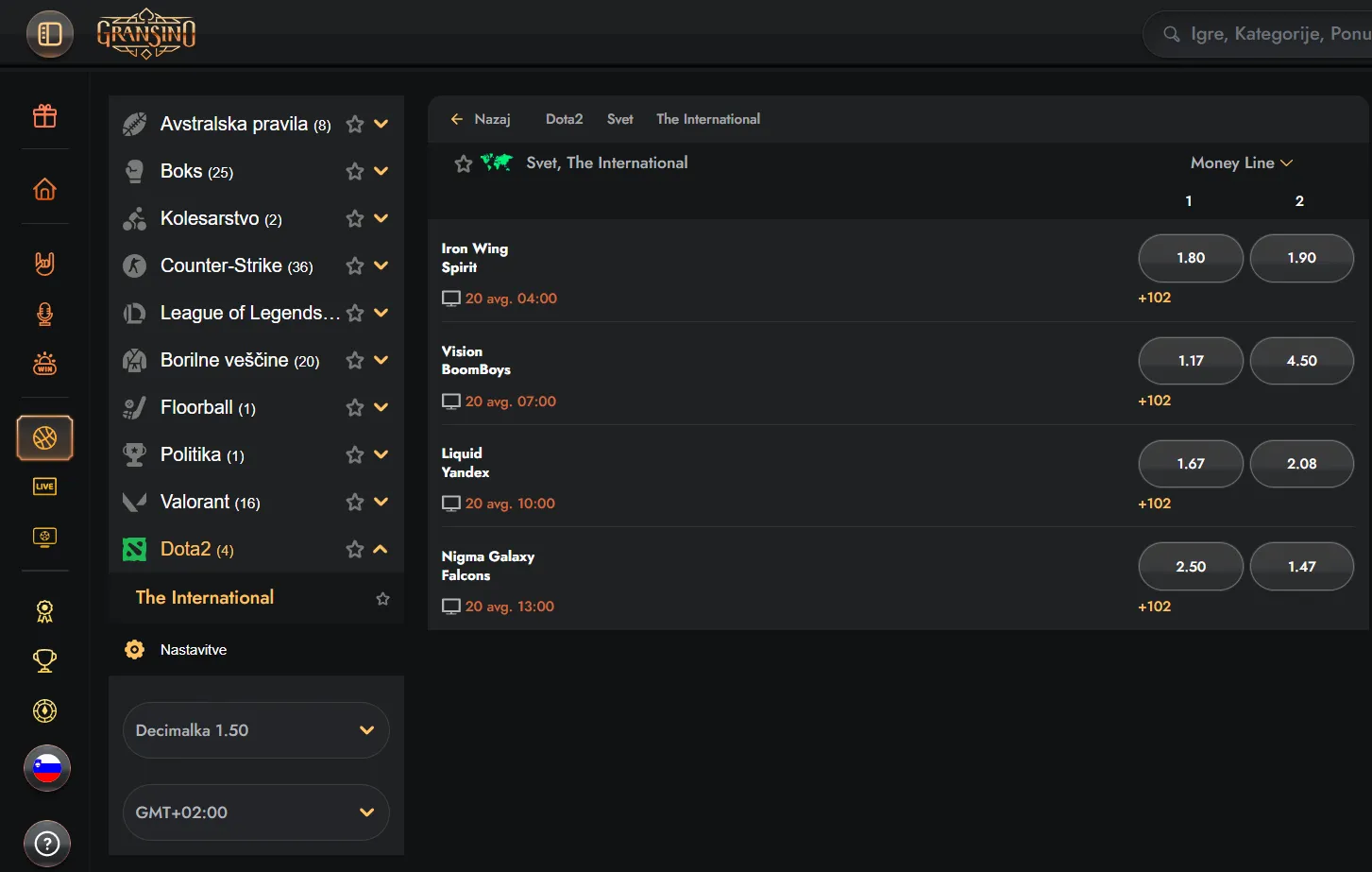The height and width of the screenshot is (872, 1372).
Task: Expand the Avstralska pravila category
Action: [x=381, y=124]
